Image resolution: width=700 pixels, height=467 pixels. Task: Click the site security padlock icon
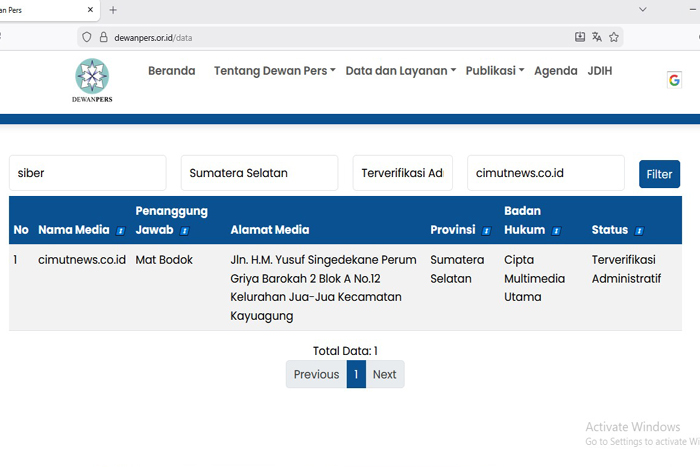[x=103, y=37]
